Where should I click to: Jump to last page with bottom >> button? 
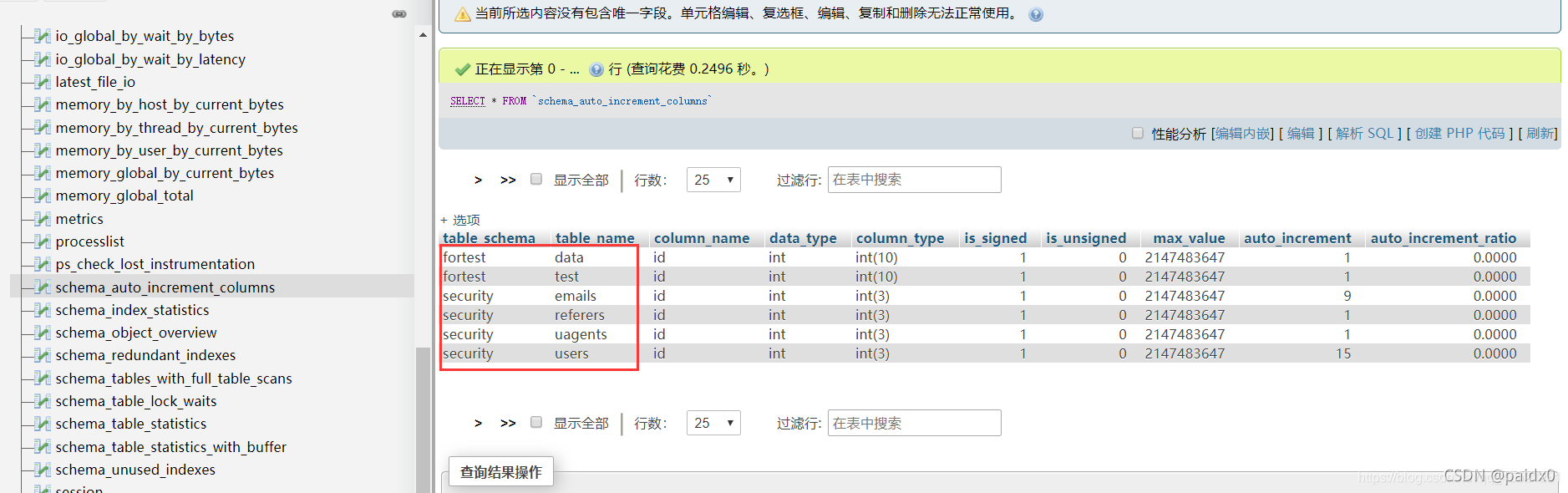click(508, 423)
